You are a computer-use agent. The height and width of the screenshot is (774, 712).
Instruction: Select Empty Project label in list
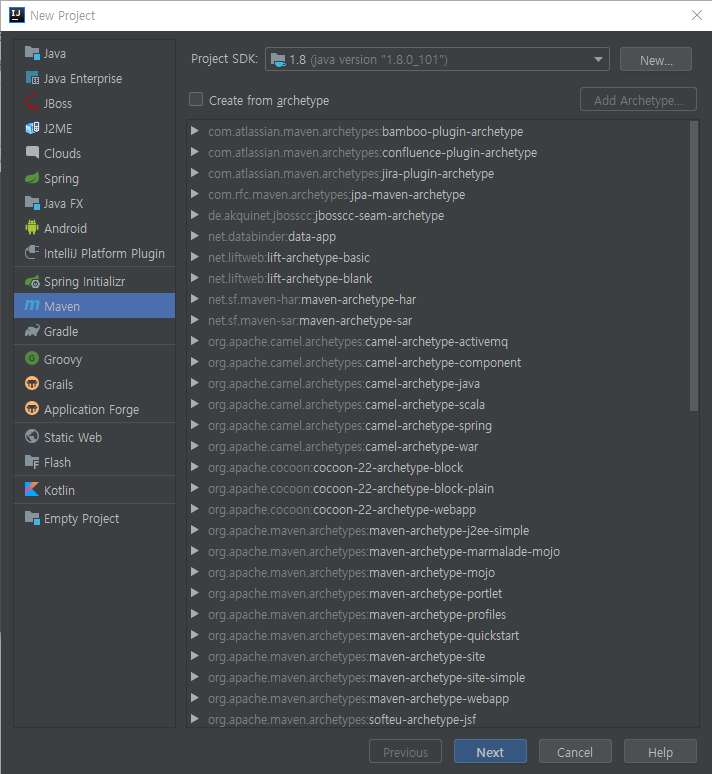[81, 519]
